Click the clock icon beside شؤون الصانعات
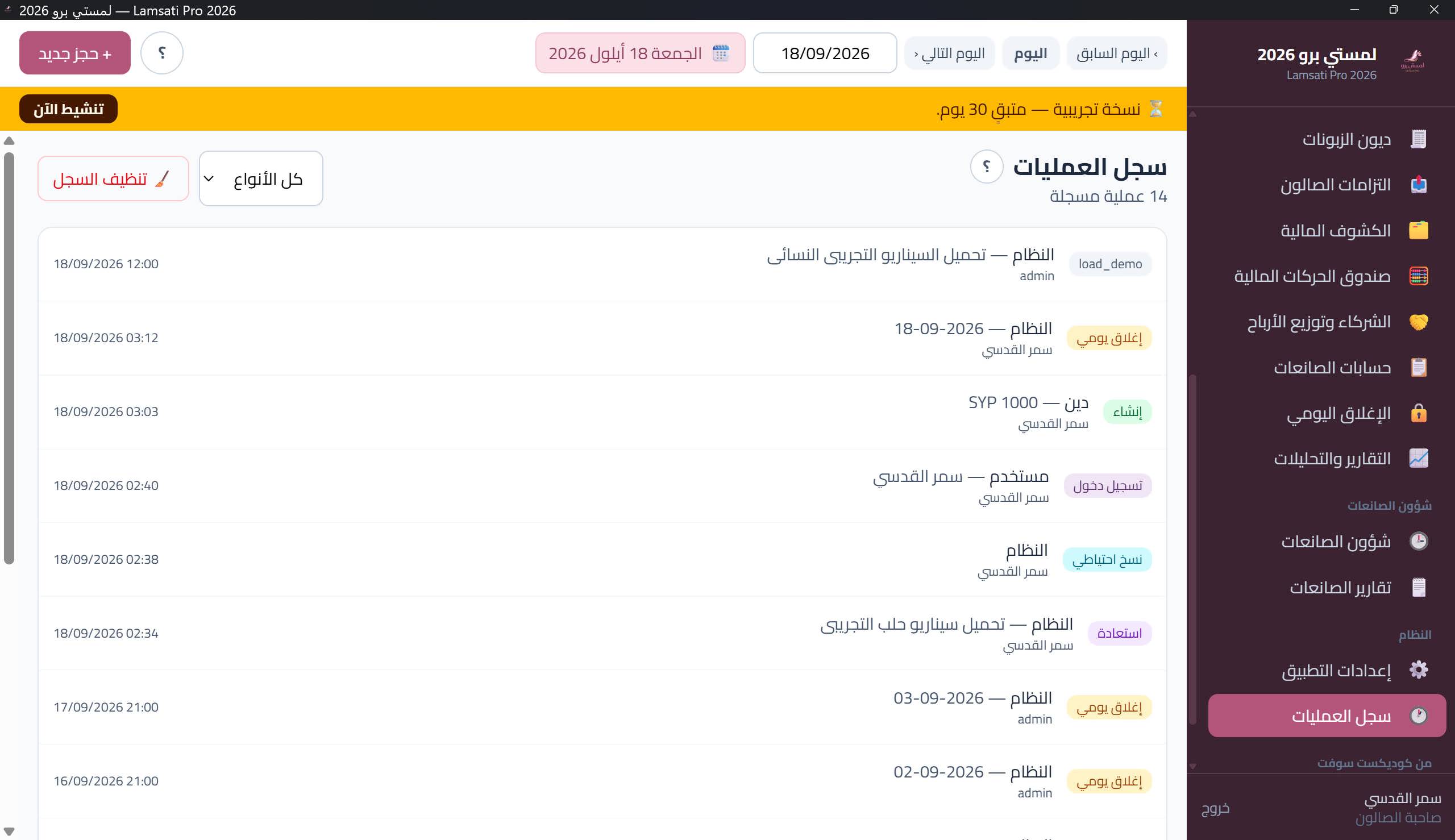This screenshot has height=840, width=1455. pos(1419,541)
